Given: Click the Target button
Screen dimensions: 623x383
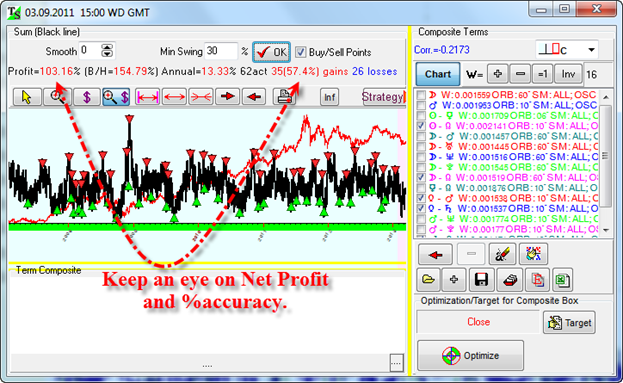Looking at the screenshot, I should click(x=569, y=323).
